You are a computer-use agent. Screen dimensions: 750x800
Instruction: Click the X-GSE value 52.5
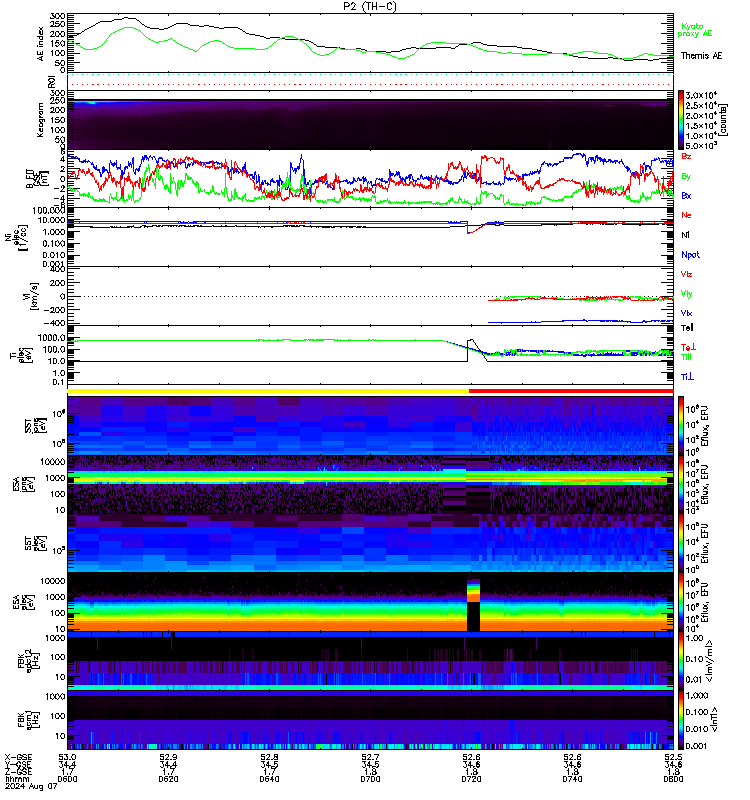(673, 757)
